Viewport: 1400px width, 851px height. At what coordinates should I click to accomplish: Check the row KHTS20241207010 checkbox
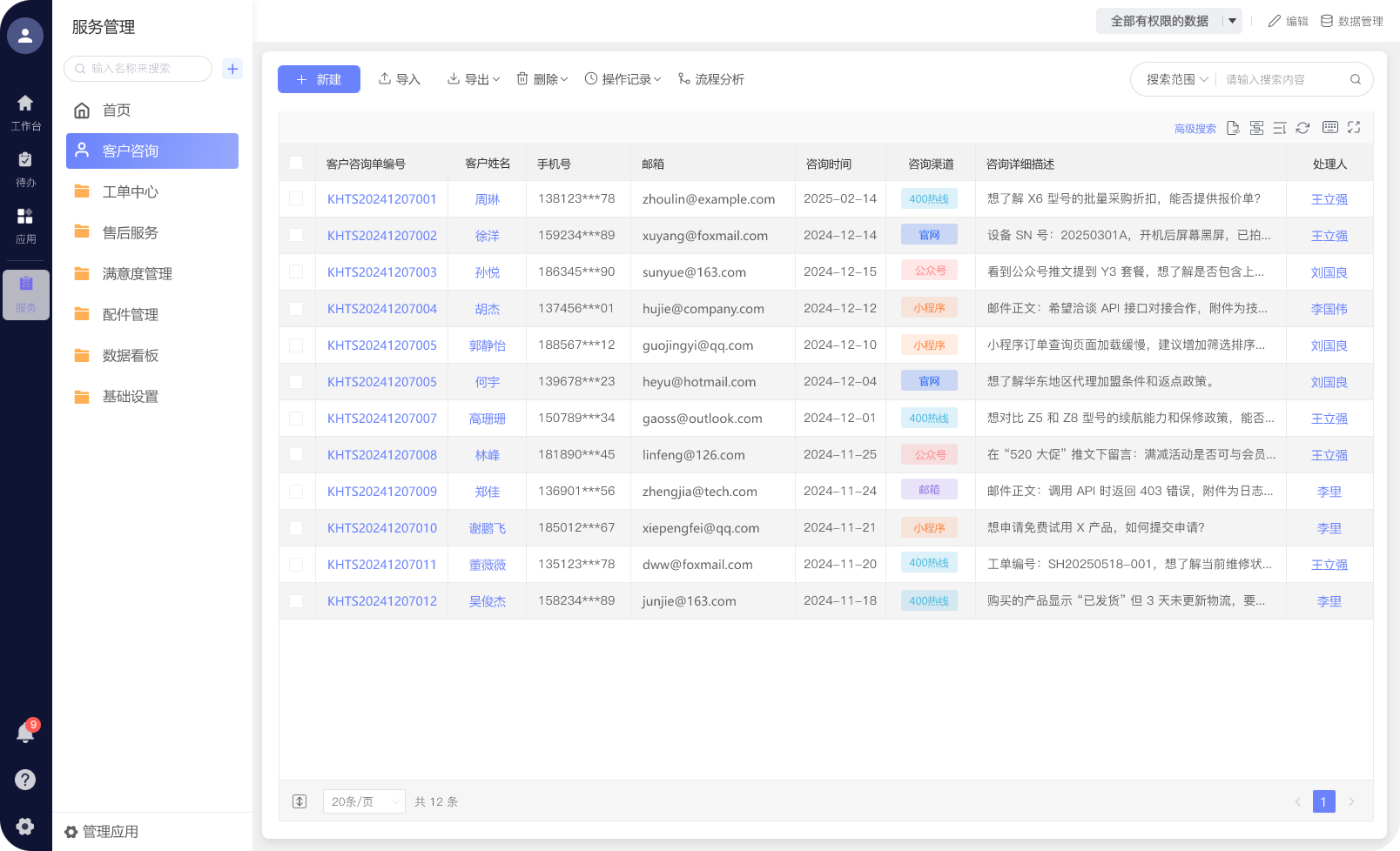(x=296, y=527)
